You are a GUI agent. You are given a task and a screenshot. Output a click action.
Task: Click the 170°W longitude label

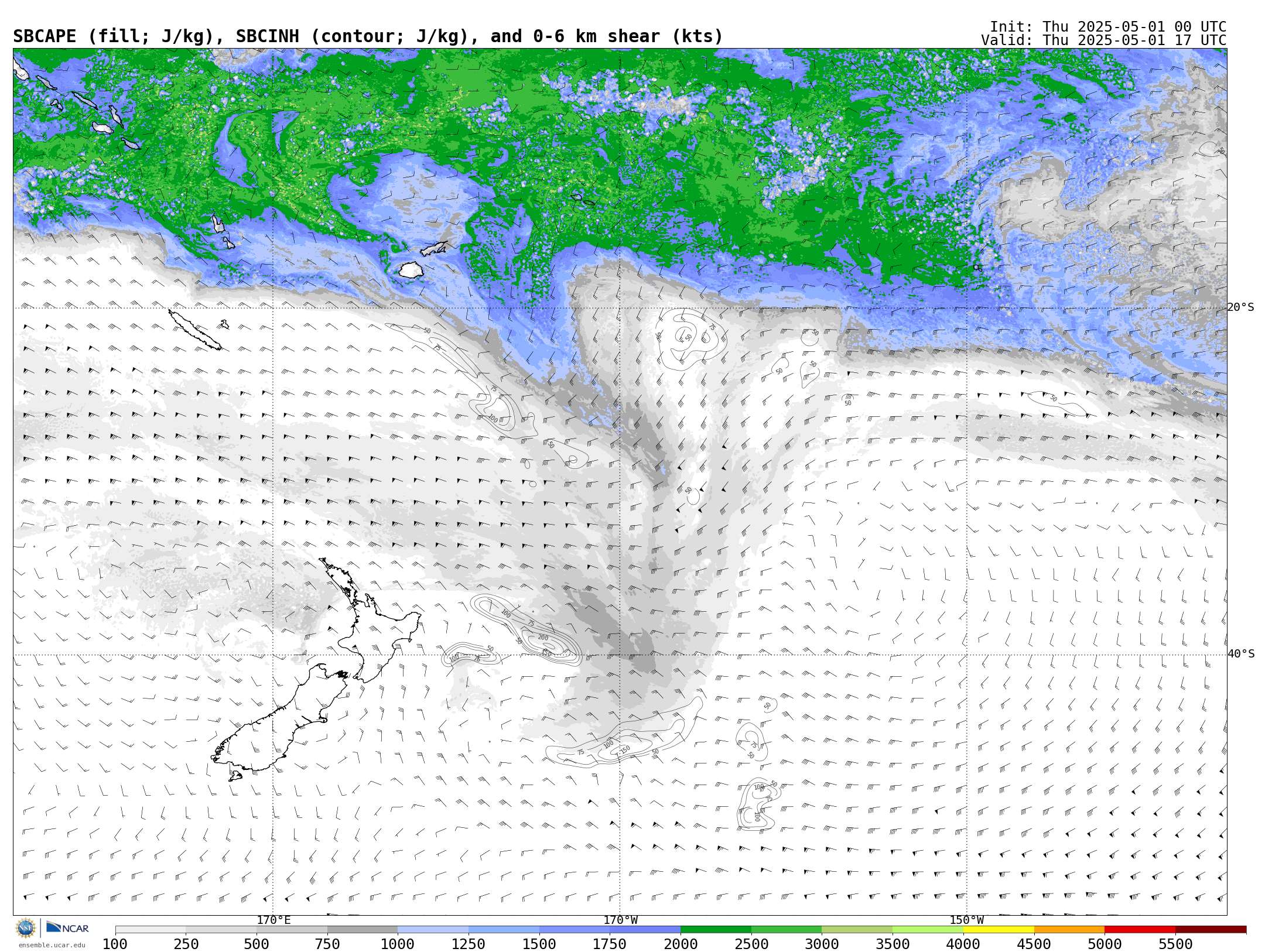coord(620,920)
